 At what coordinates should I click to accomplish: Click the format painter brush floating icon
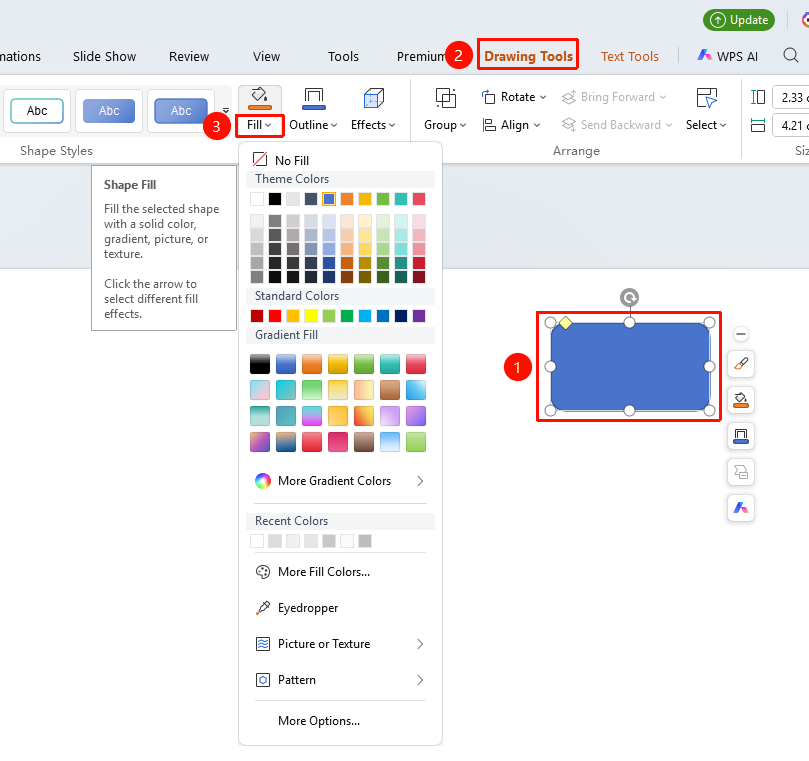point(741,364)
